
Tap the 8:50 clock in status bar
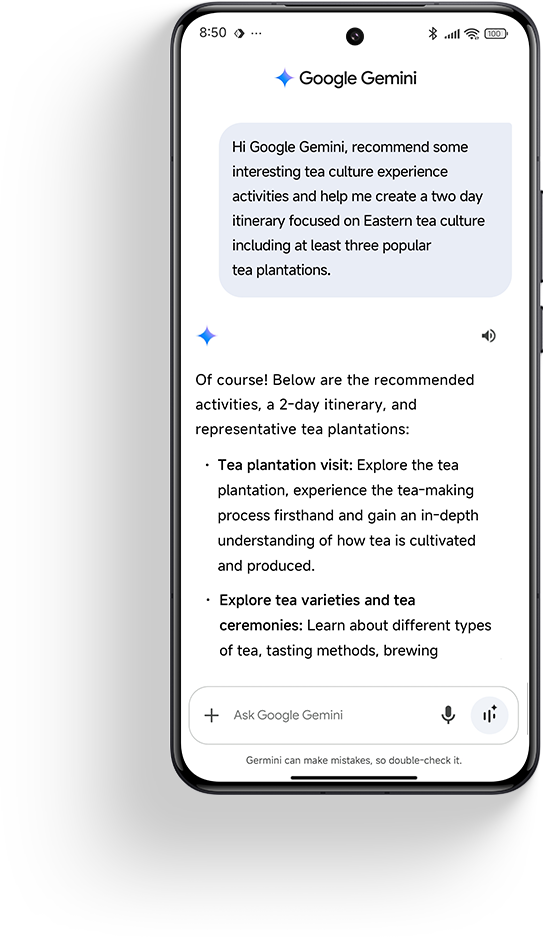tap(213, 33)
